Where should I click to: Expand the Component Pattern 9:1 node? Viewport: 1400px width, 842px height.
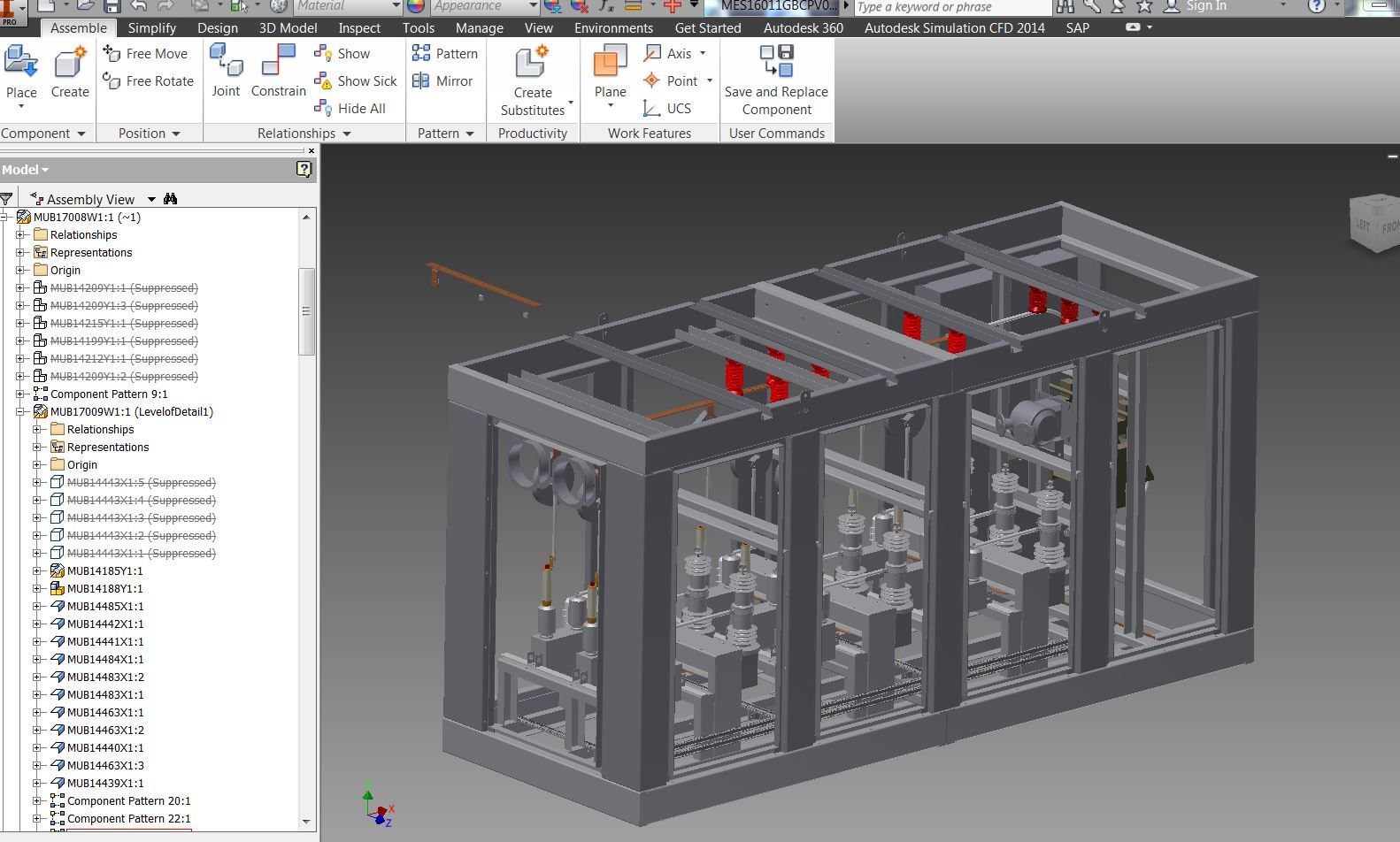point(20,394)
